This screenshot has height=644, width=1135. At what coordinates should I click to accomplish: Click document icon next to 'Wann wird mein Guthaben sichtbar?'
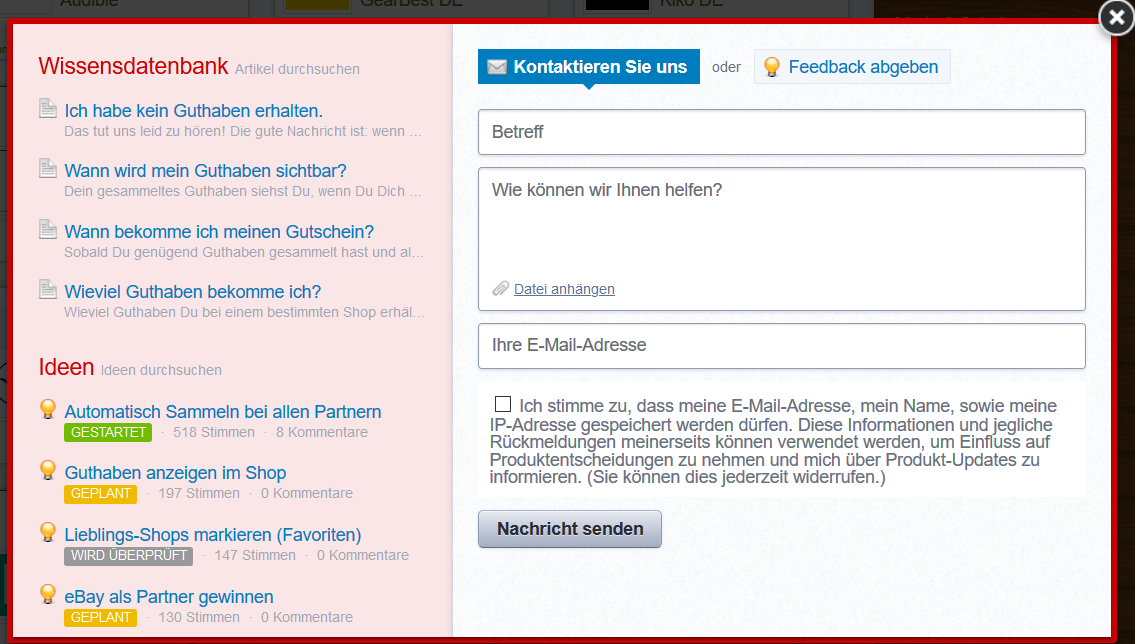(x=48, y=168)
